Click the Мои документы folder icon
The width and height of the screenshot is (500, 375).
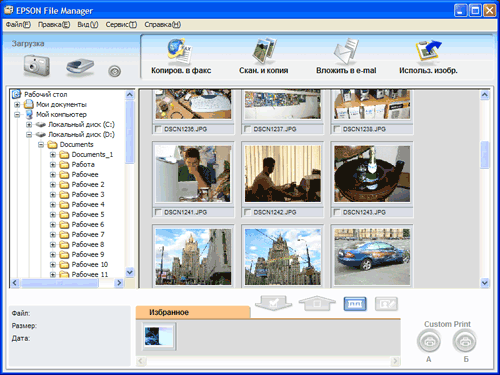[x=29, y=104]
